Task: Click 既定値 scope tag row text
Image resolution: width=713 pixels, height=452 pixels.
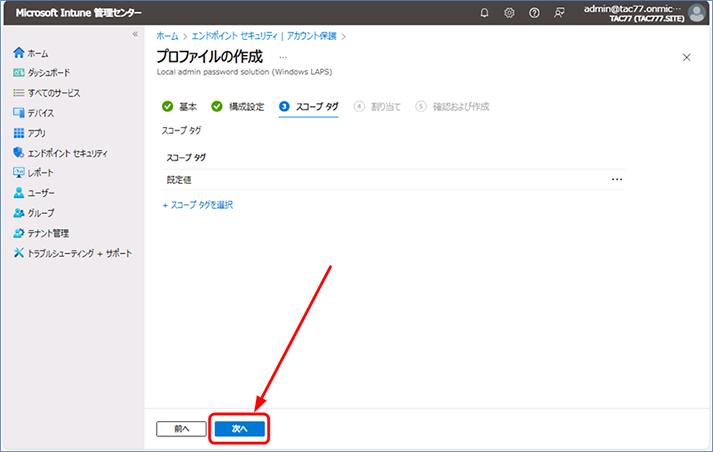Action: tap(179, 180)
